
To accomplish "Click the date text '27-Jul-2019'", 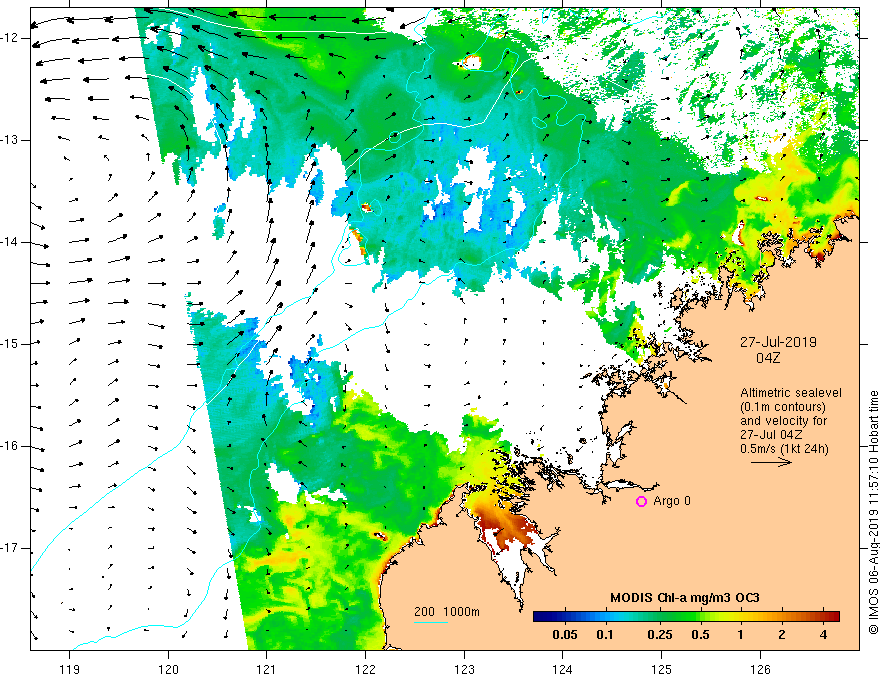I will 778,342.
